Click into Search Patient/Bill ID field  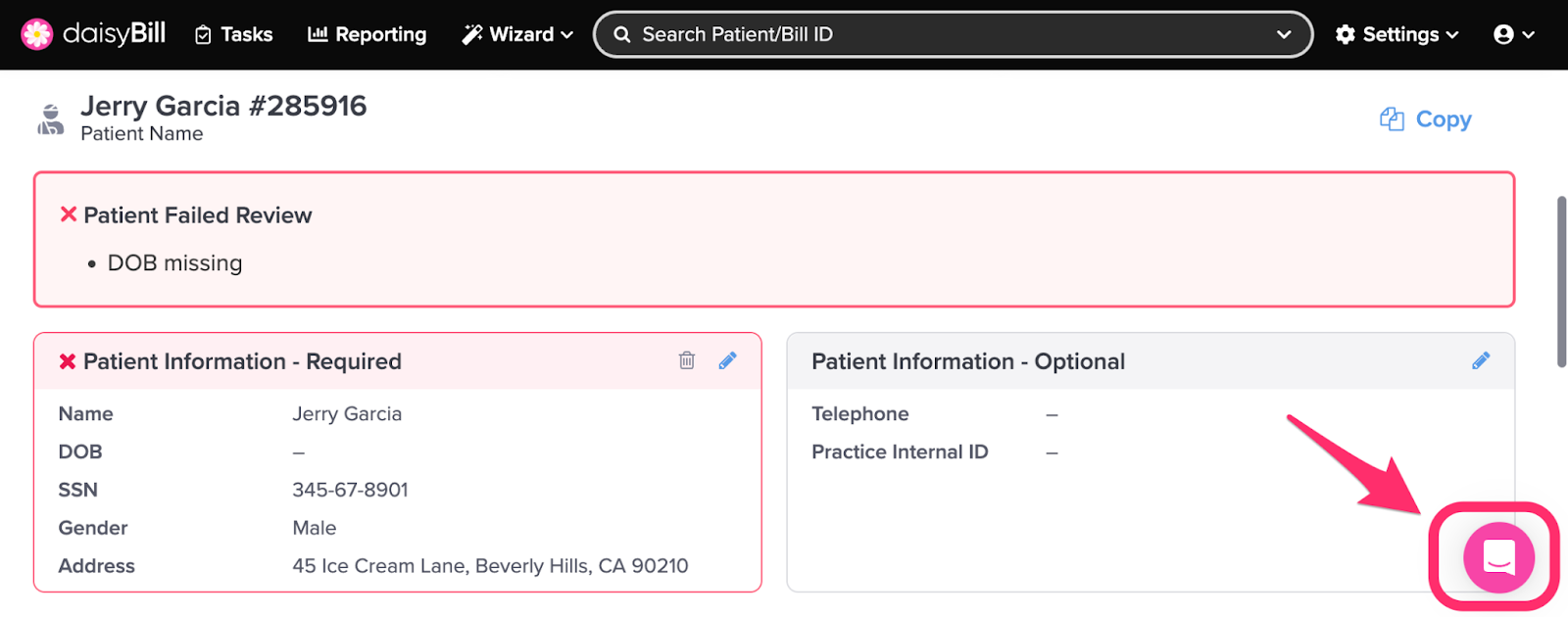click(953, 34)
